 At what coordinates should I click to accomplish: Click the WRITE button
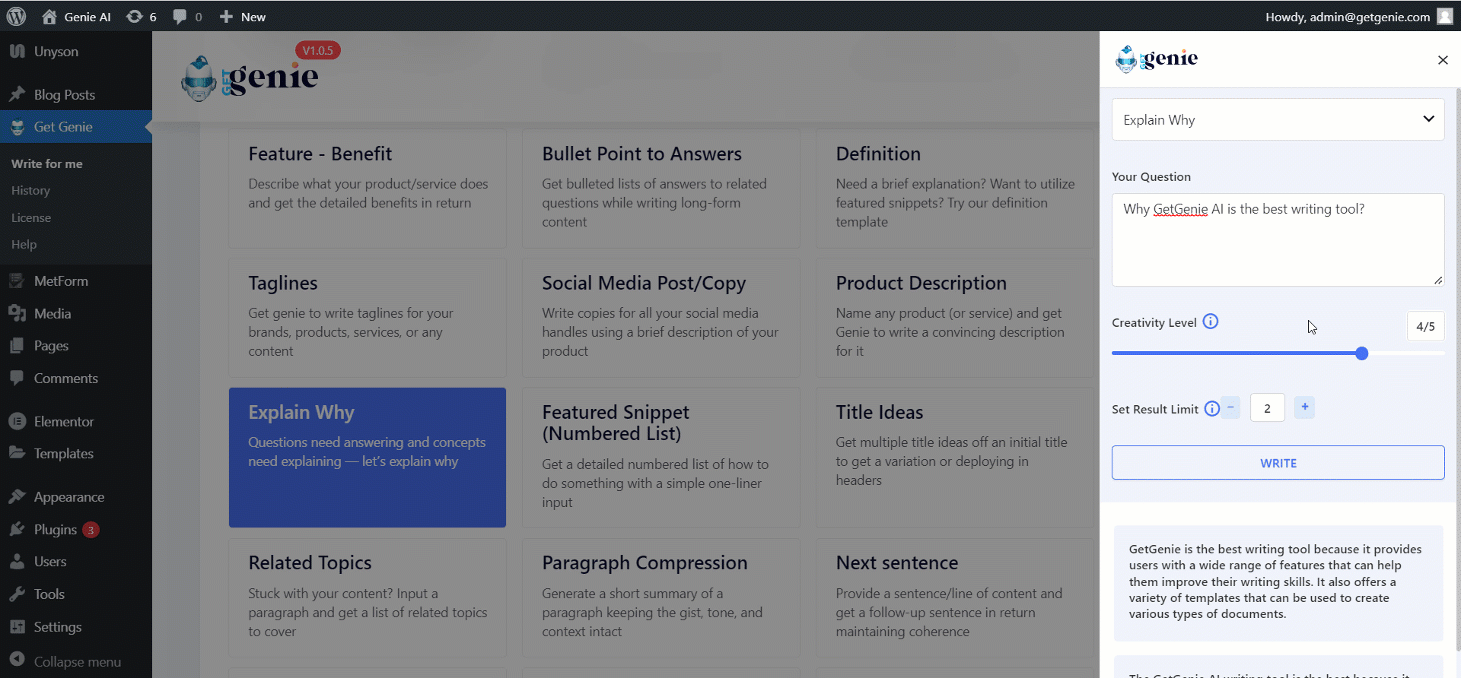click(x=1278, y=463)
